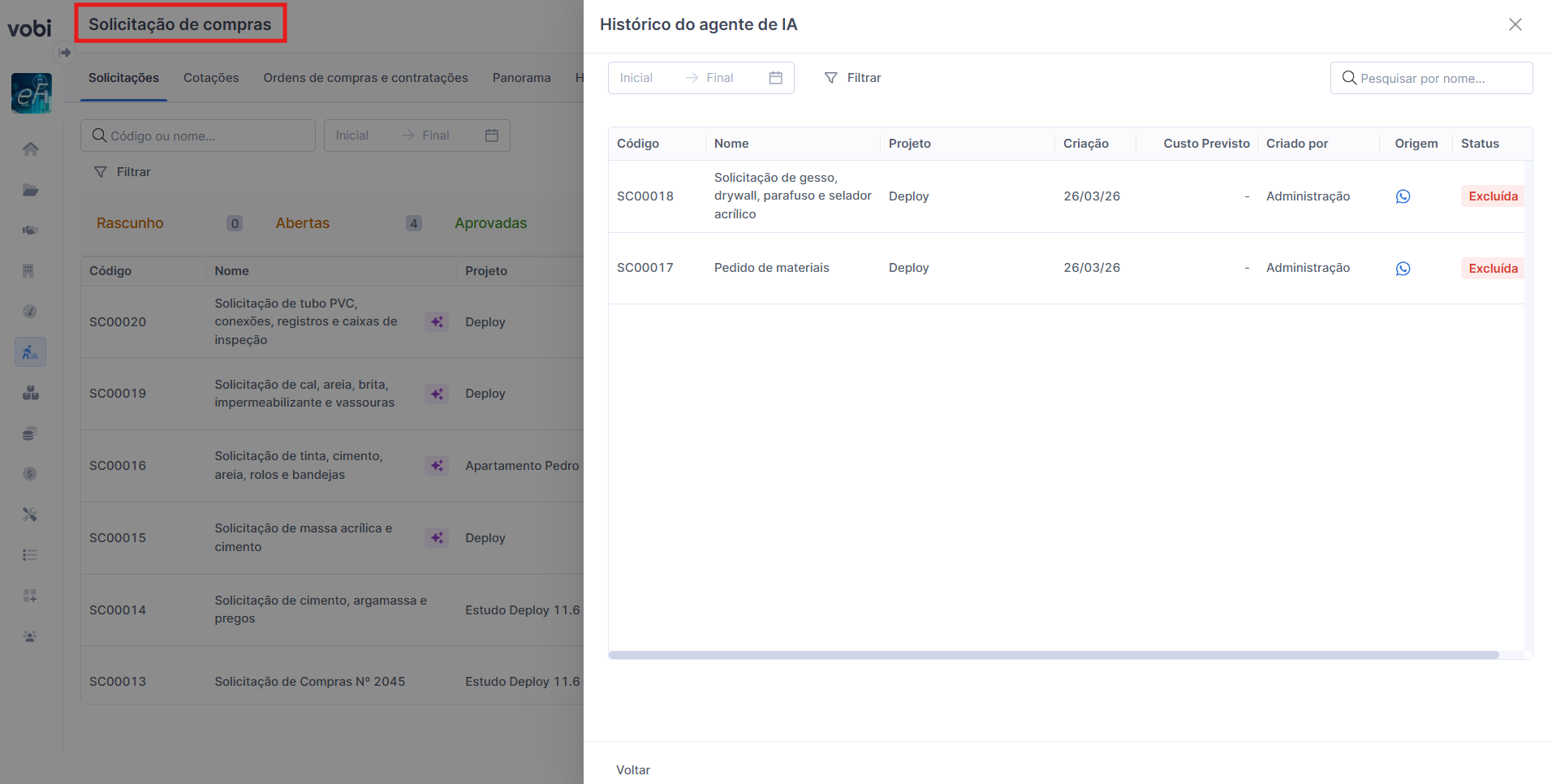Viewport: 1552px width, 784px height.
Task: Click the AI sparkle icon on SC00019
Action: pyautogui.click(x=437, y=394)
